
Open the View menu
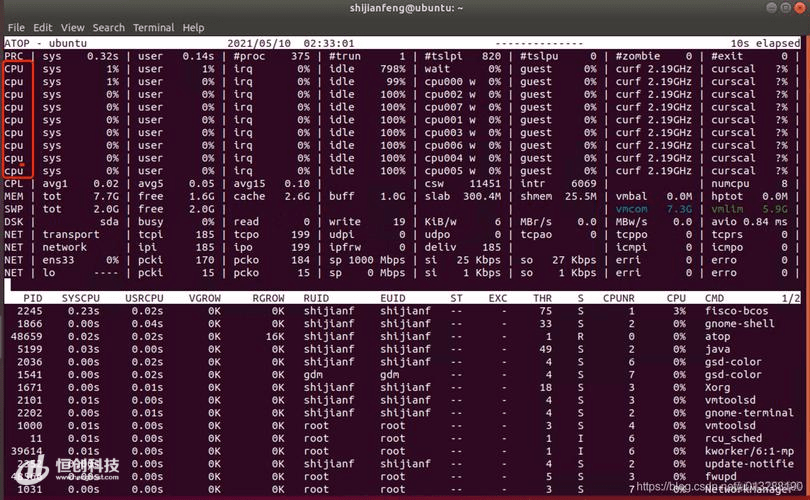click(x=72, y=27)
